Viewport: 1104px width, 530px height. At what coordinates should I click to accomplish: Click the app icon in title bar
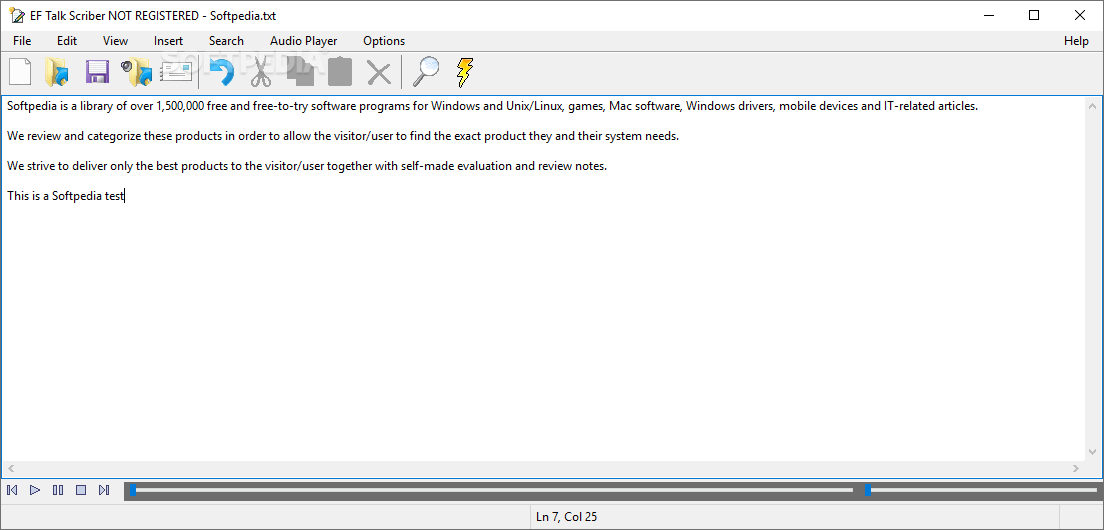tap(15, 15)
